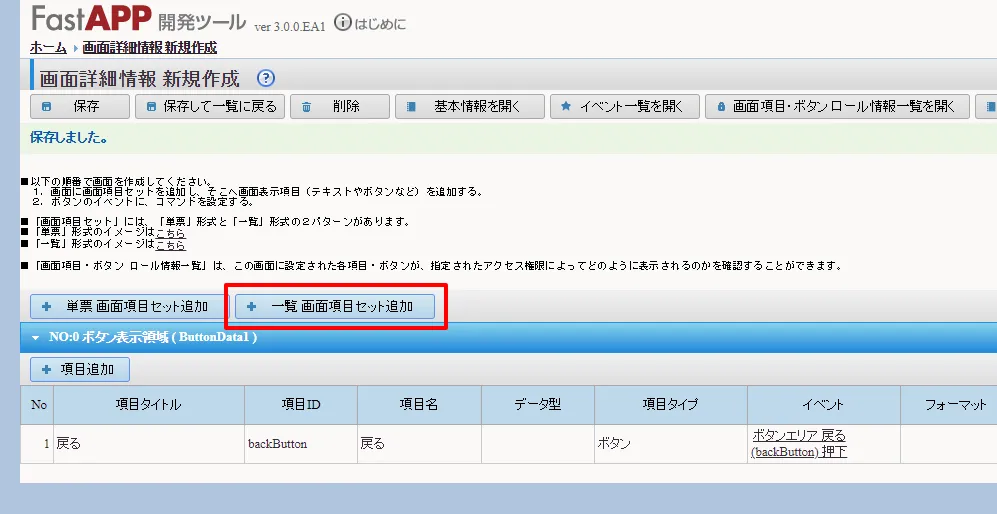Open 一覧 format image こちら link
The height and width of the screenshot is (514, 997).
point(170,244)
